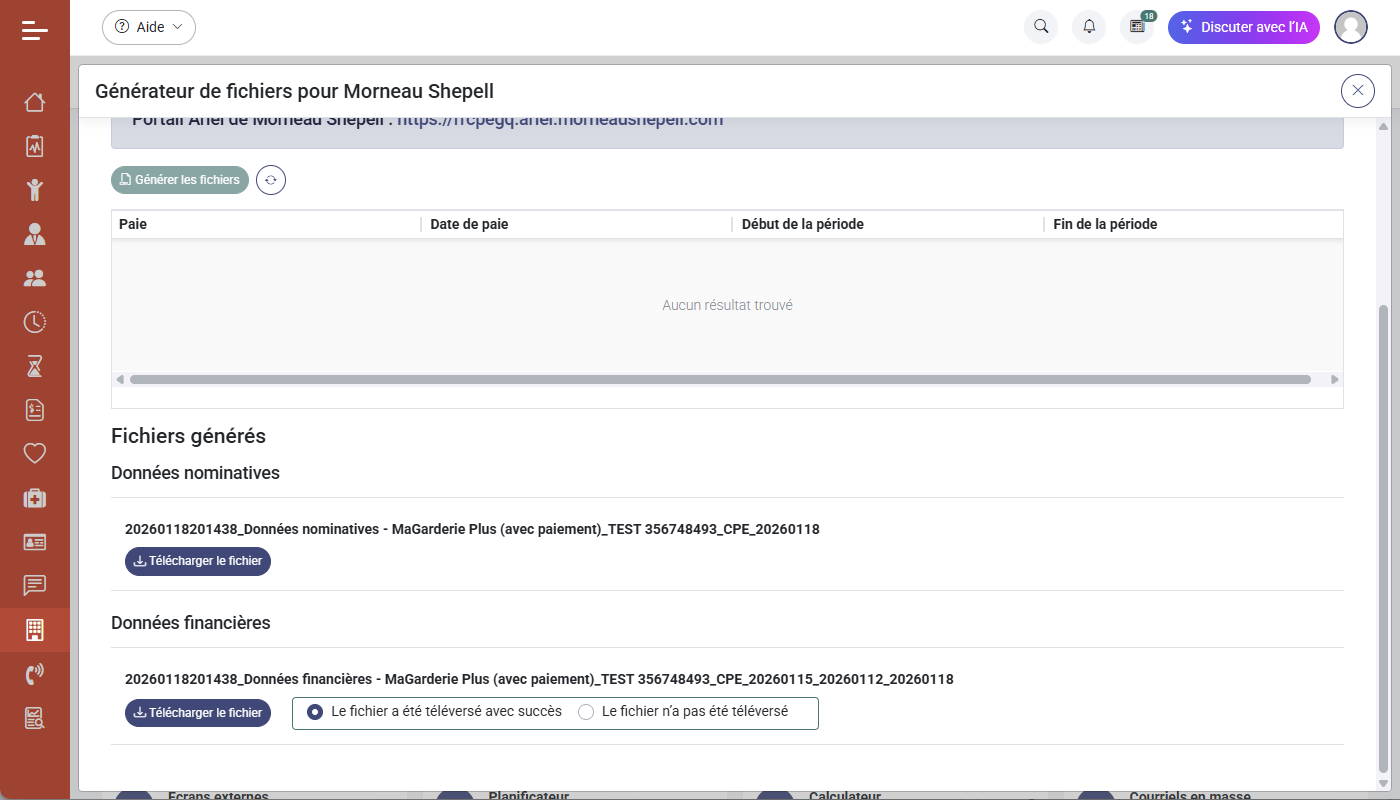Open the Aide dropdown menu
This screenshot has height=800, width=1400.
(x=148, y=27)
